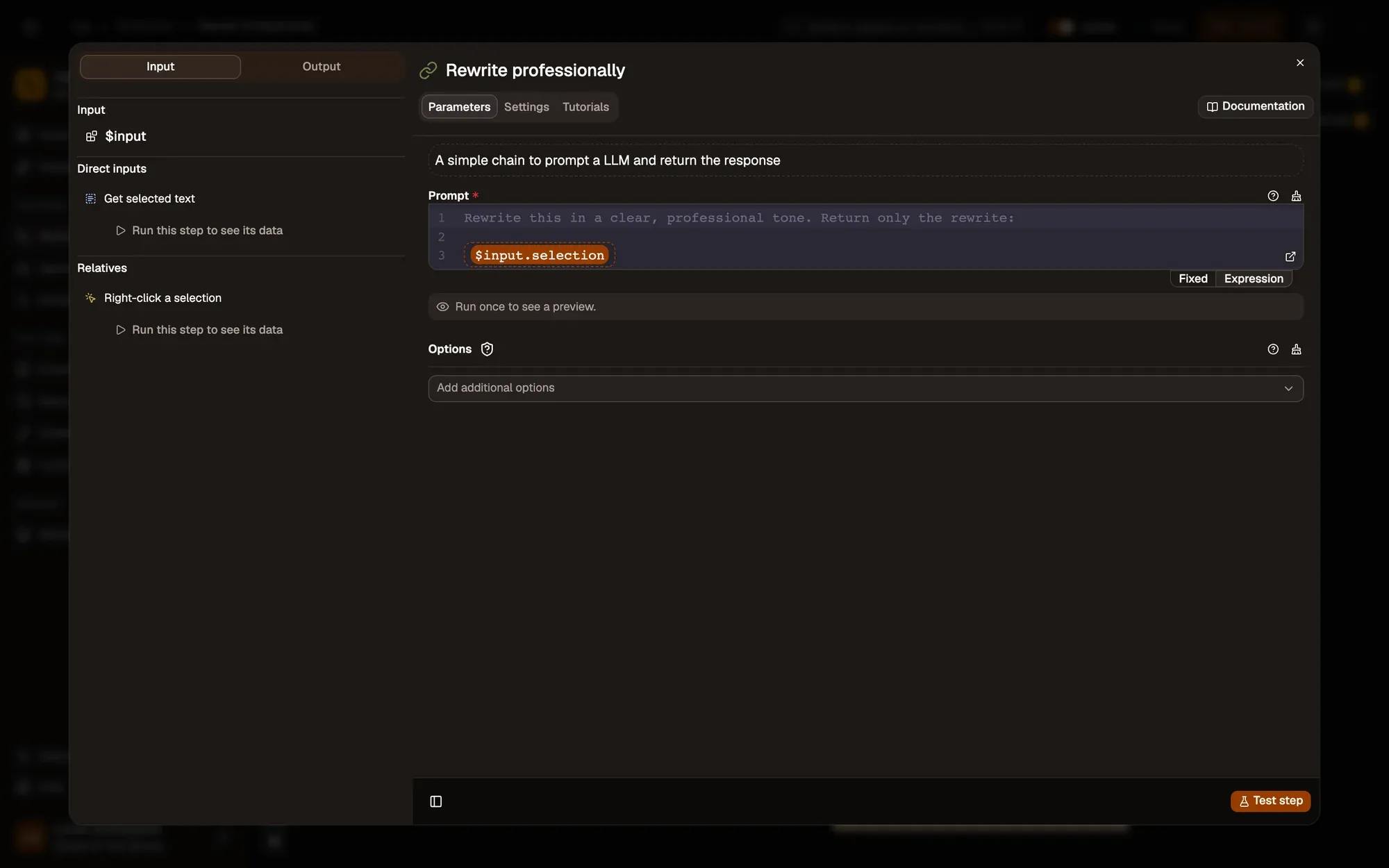Click the $input variable label

126,136
